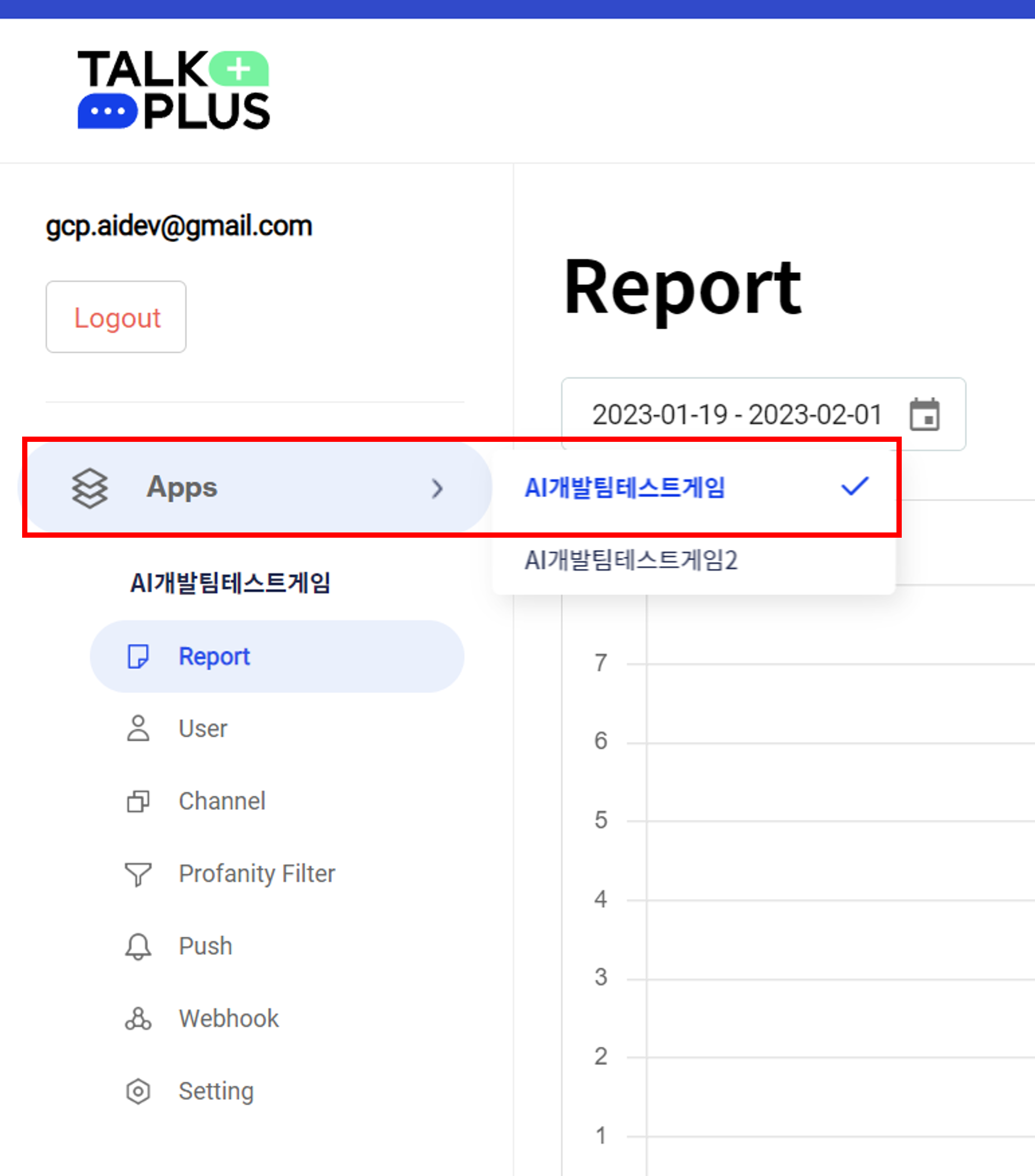
Task: Click the Setting gear icon
Action: tap(138, 1091)
